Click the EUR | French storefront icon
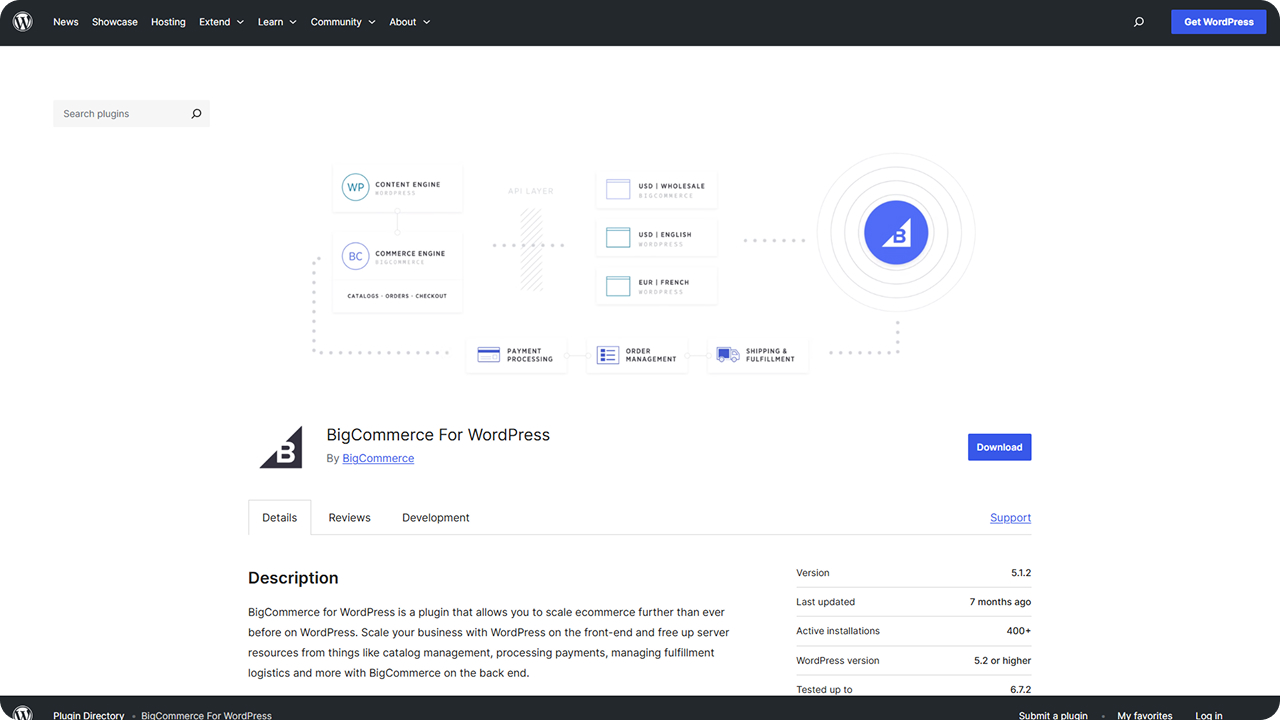This screenshot has height=720, width=1280. (618, 287)
